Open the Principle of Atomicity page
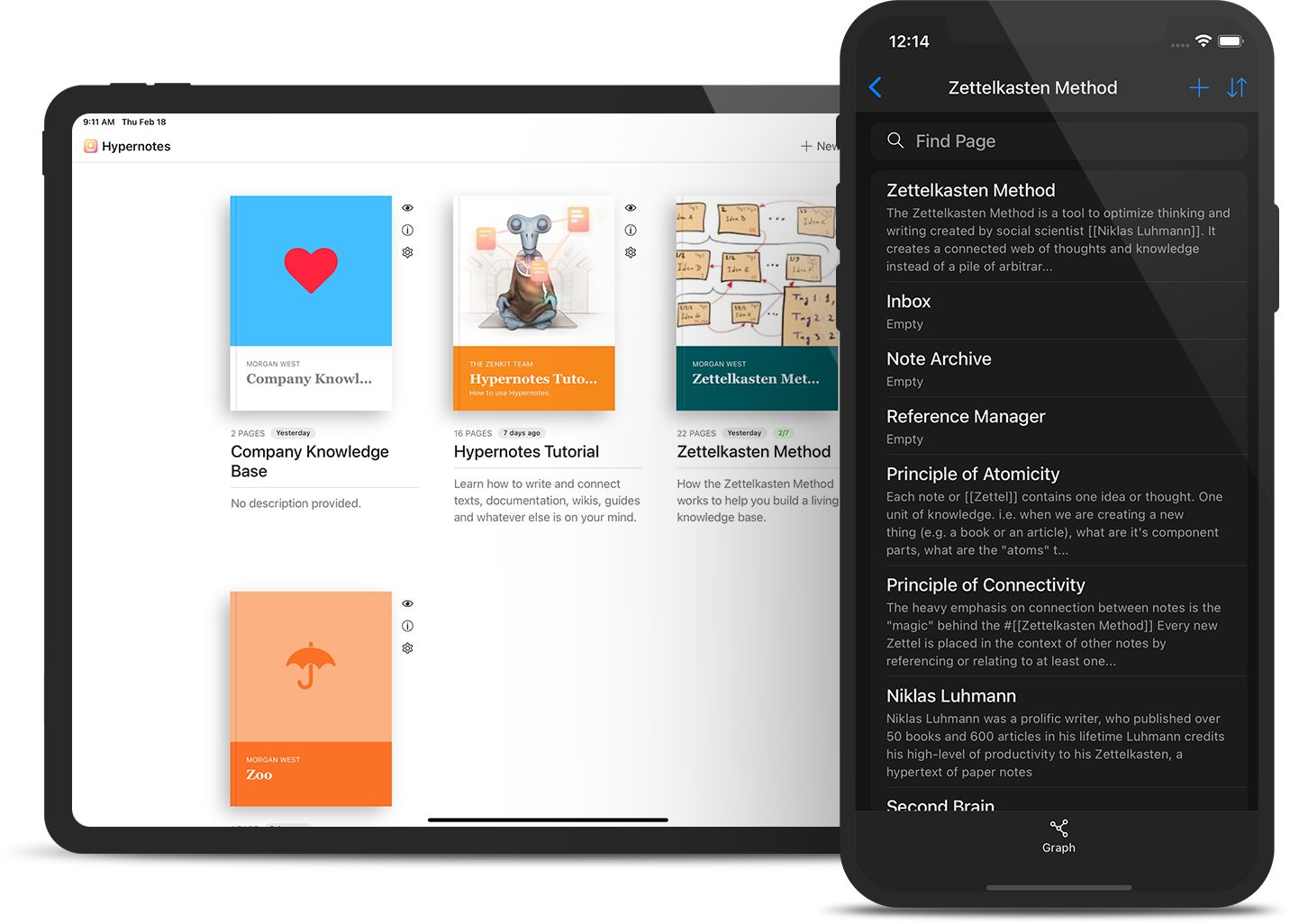Image resolution: width=1290 pixels, height=924 pixels. (1058, 510)
